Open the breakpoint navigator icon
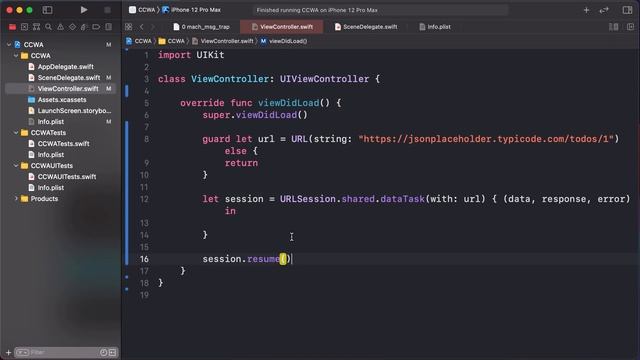 (x=96, y=27)
